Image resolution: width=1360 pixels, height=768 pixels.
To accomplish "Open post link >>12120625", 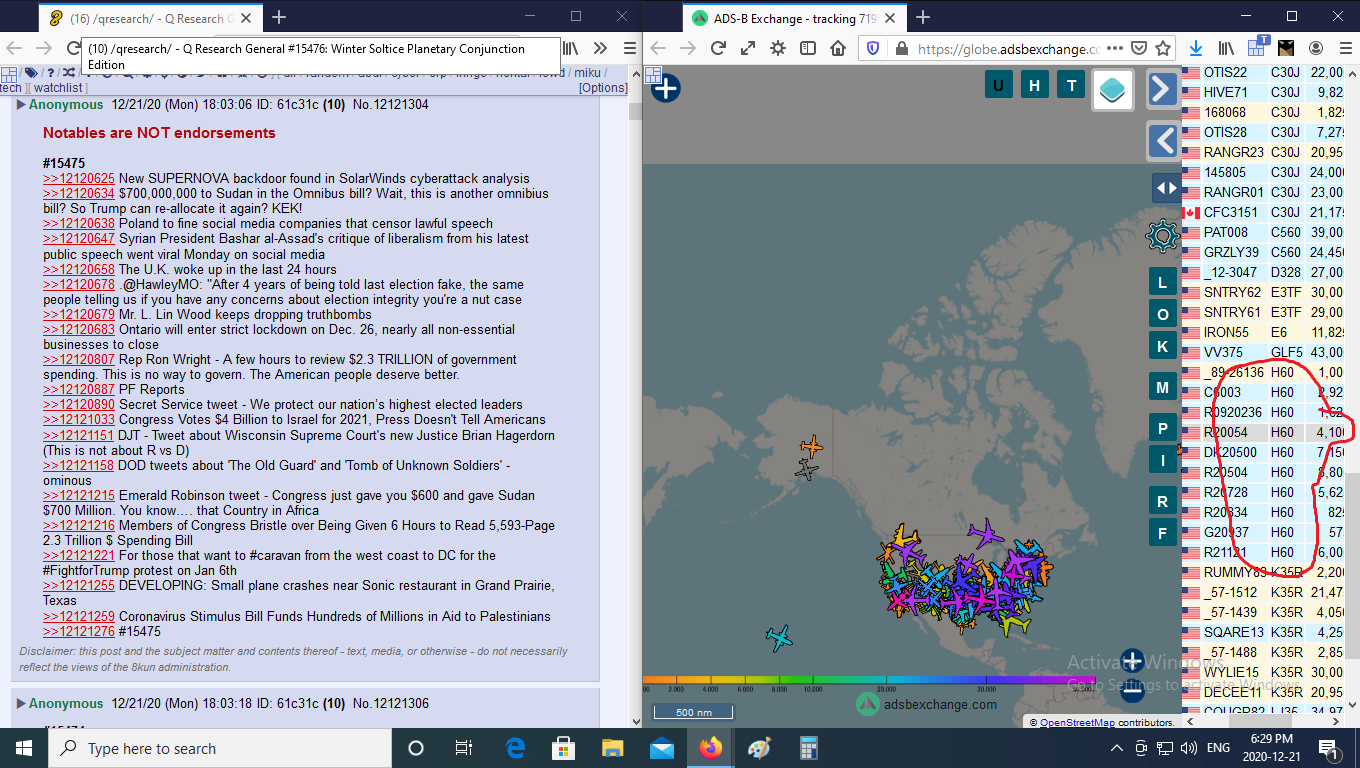I will (x=78, y=178).
